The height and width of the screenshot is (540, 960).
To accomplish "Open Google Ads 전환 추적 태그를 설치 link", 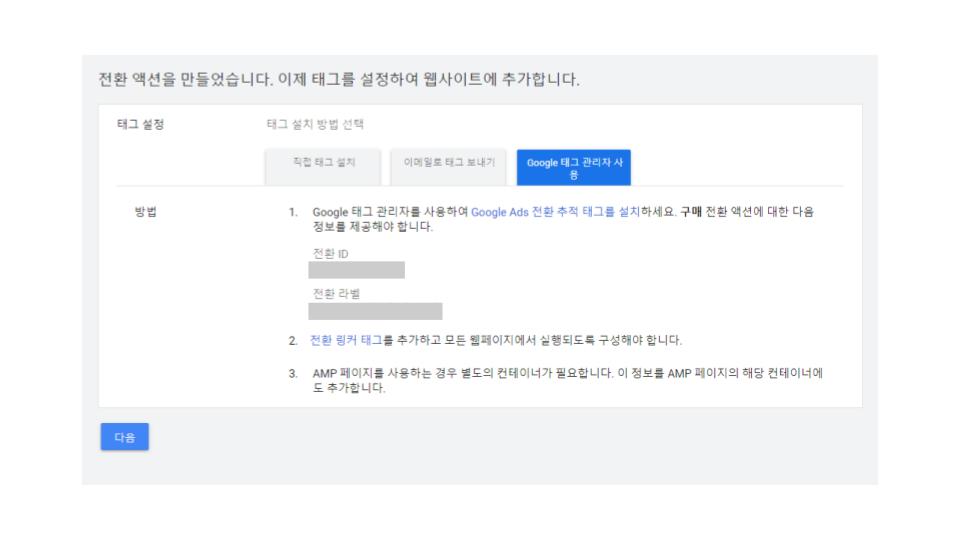I will [555, 212].
